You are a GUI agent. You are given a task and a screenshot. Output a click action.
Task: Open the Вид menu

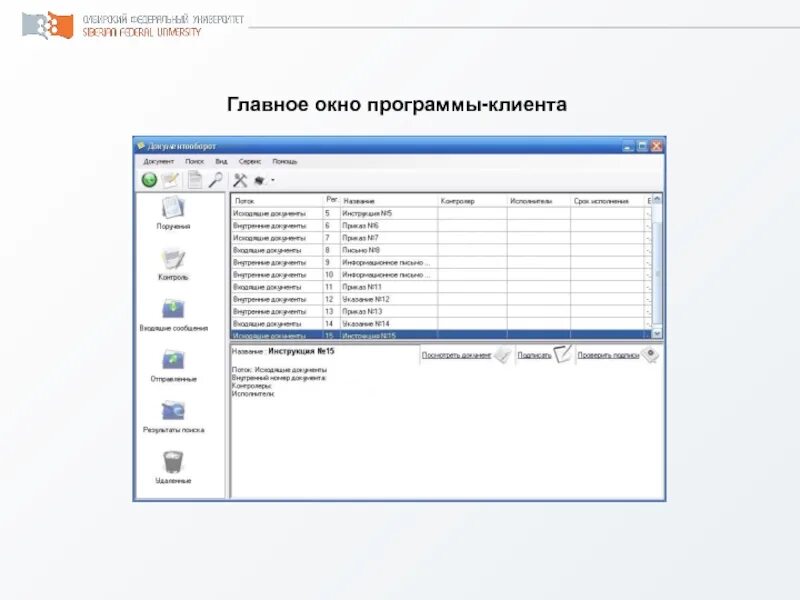point(221,161)
